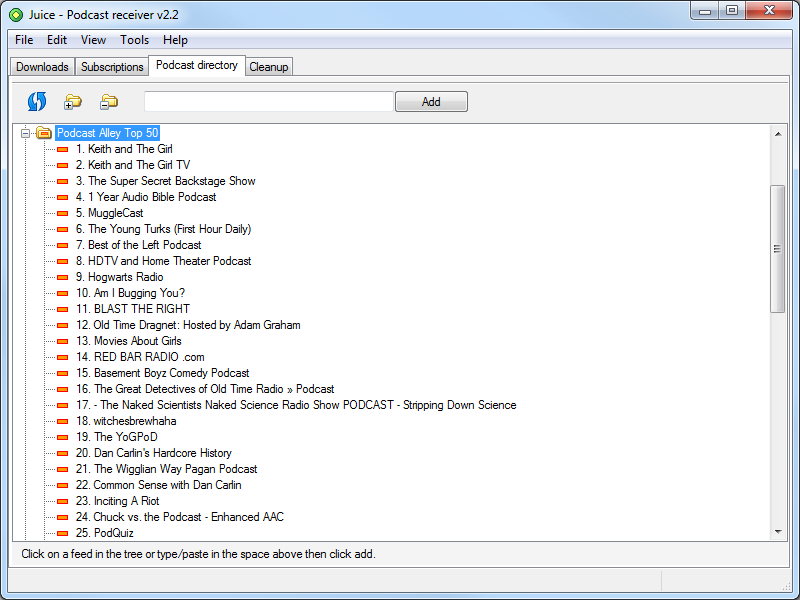Open the Downloads tab
This screenshot has width=800, height=600.
(x=43, y=67)
